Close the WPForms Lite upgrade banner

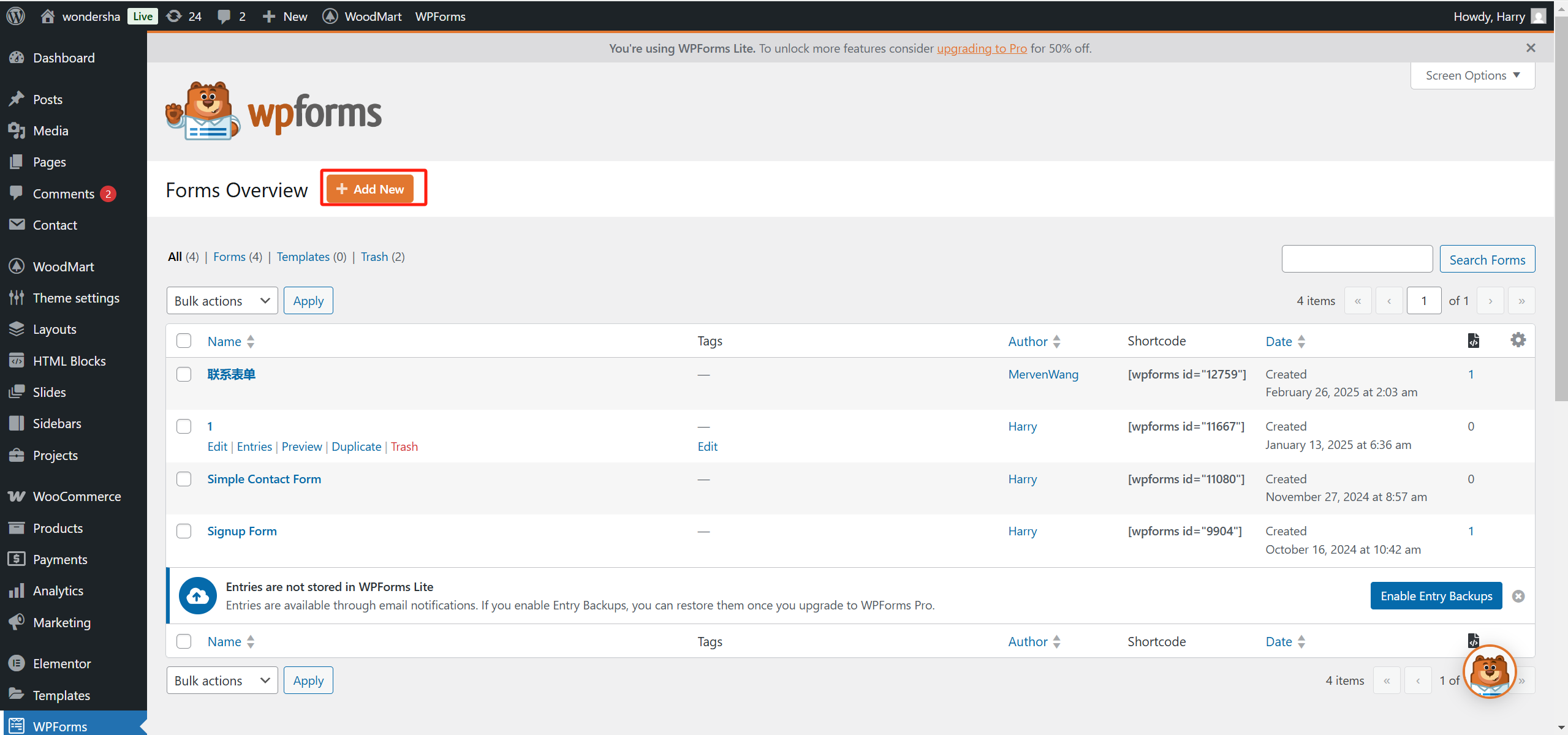pyautogui.click(x=1531, y=48)
